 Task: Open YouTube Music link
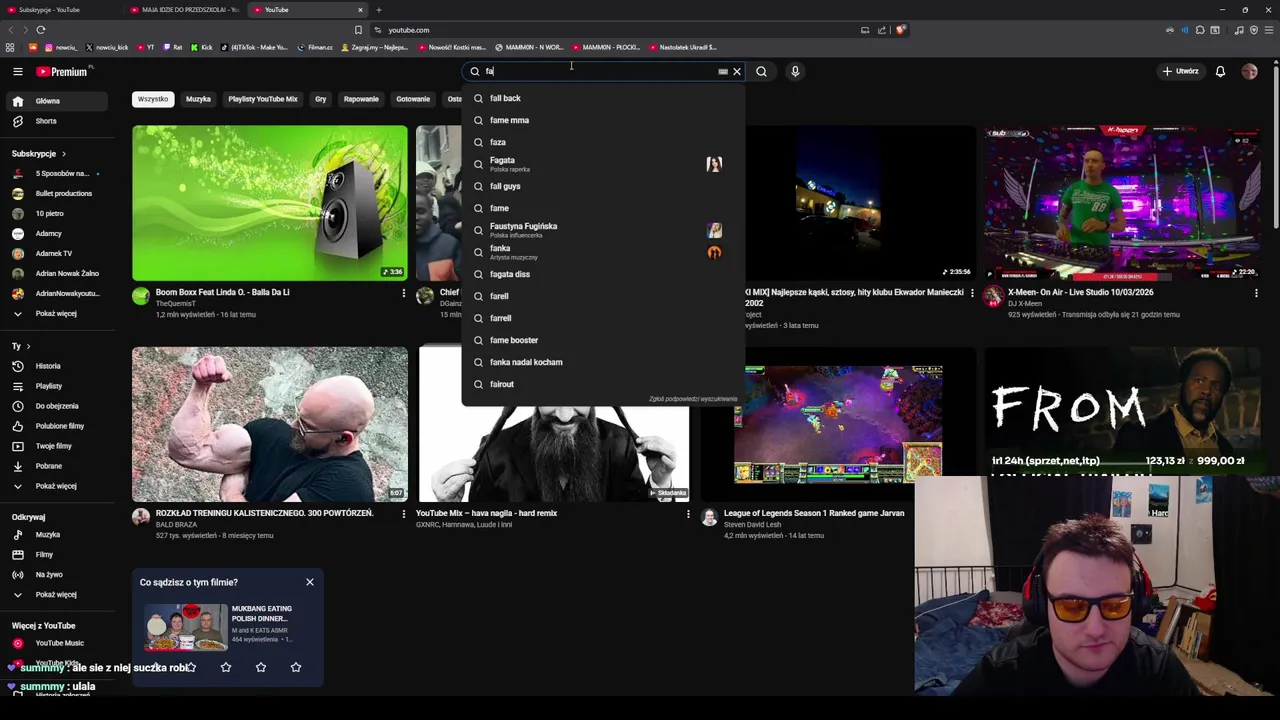pos(59,643)
